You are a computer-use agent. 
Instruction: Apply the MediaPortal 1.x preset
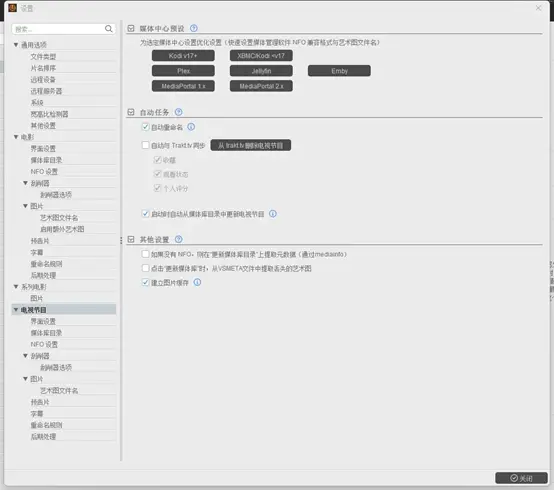(x=183, y=86)
